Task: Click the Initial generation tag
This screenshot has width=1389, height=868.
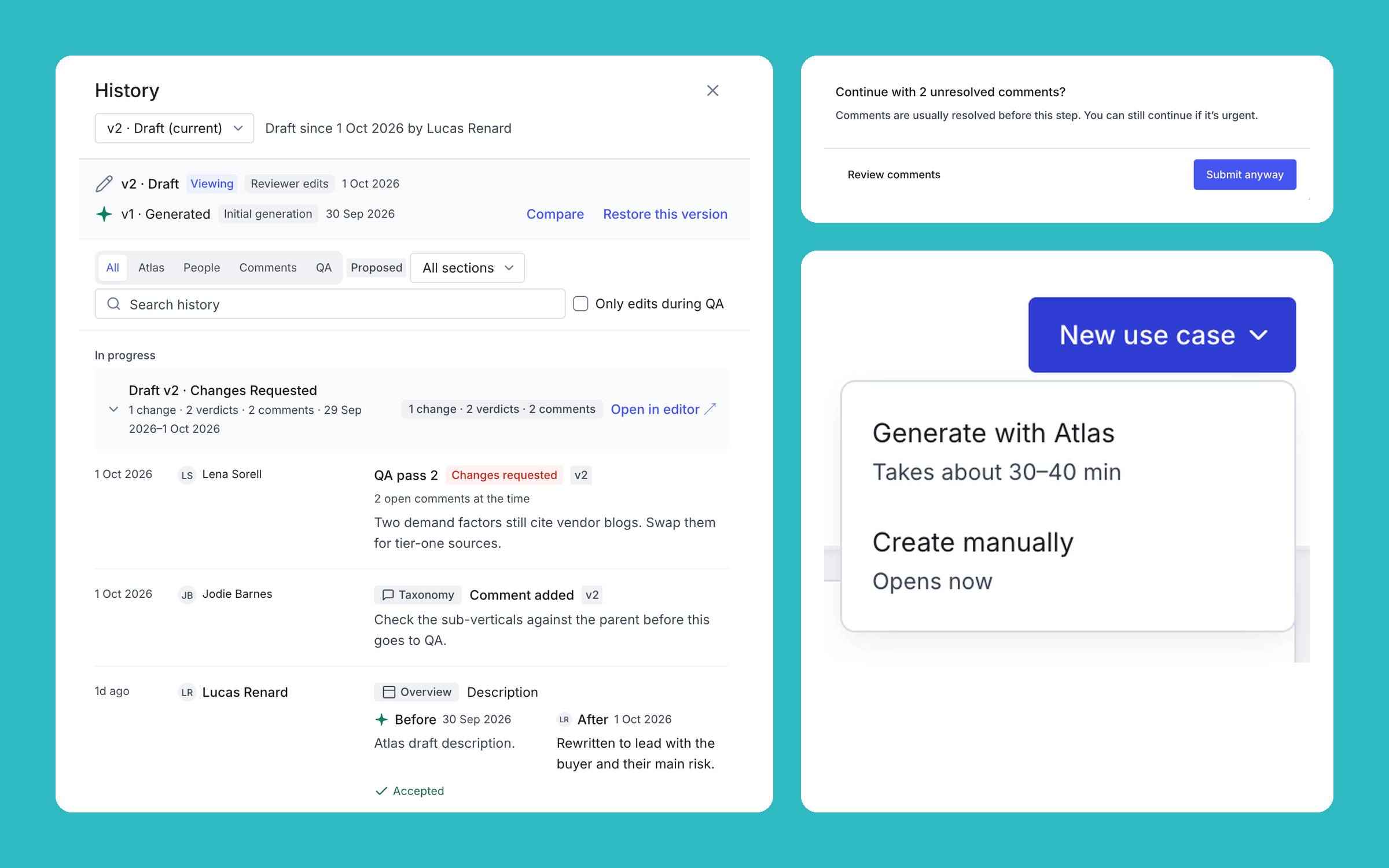Action: (x=268, y=214)
